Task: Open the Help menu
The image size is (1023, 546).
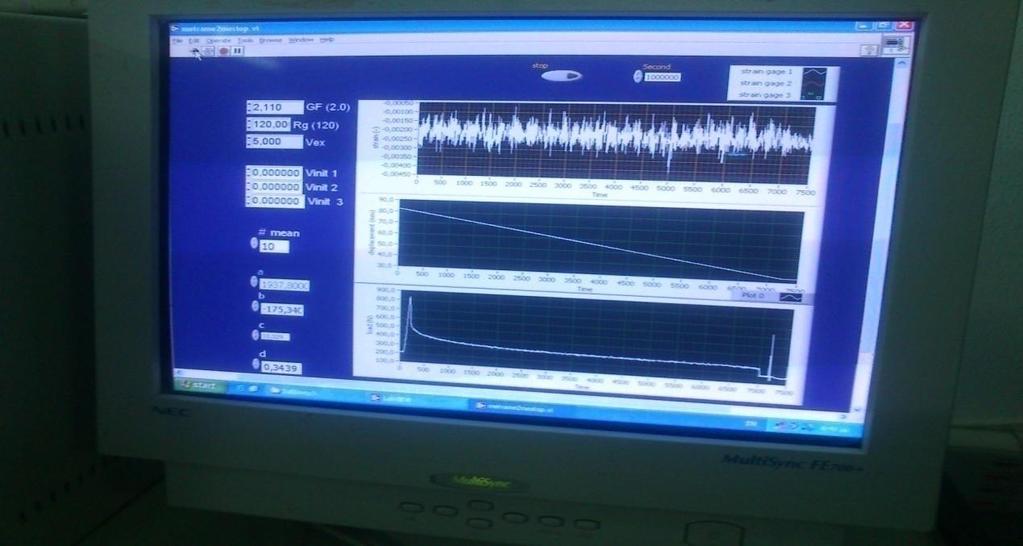Action: click(327, 40)
